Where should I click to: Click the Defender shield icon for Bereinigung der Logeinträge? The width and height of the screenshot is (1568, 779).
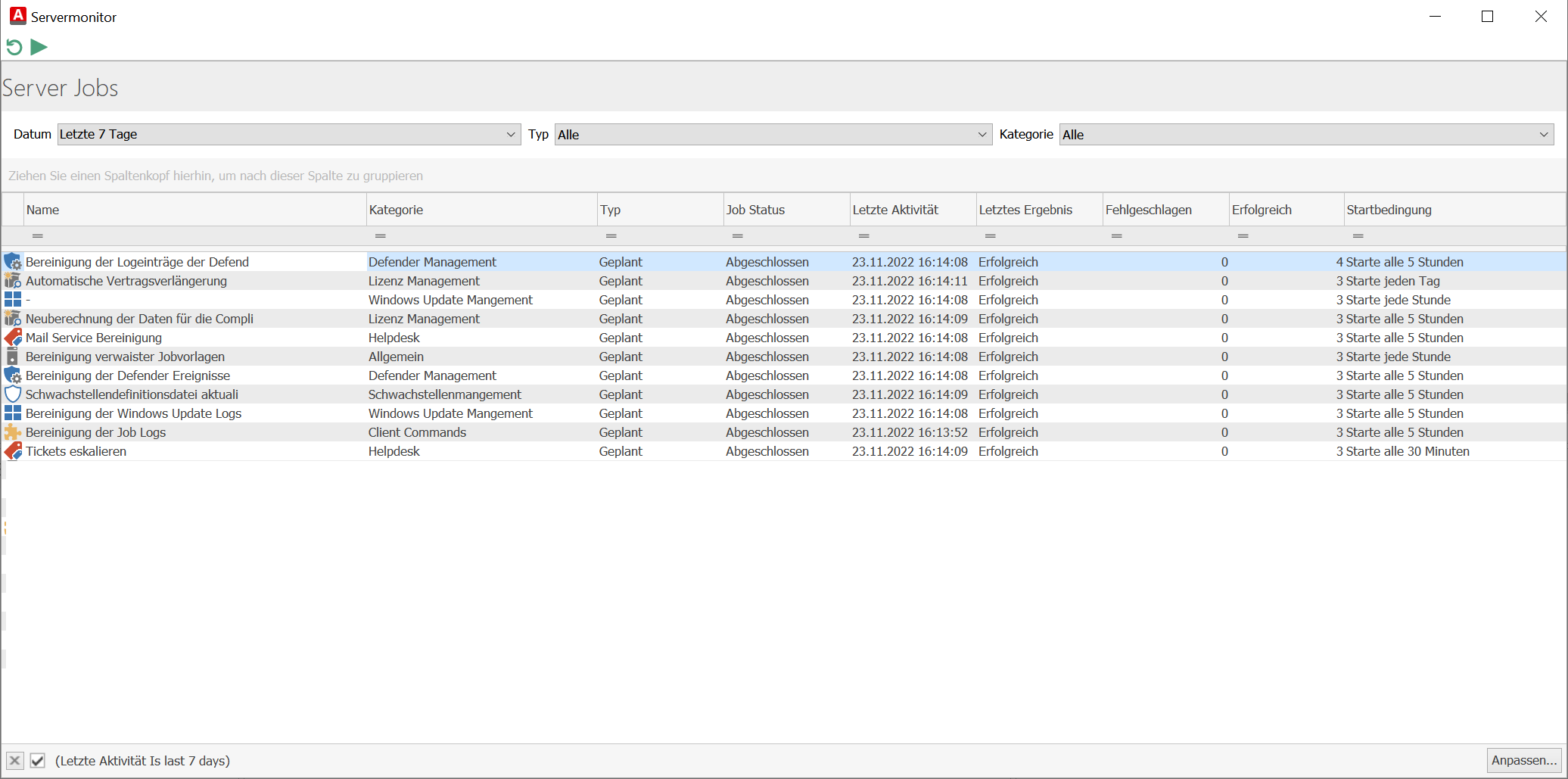(x=13, y=262)
